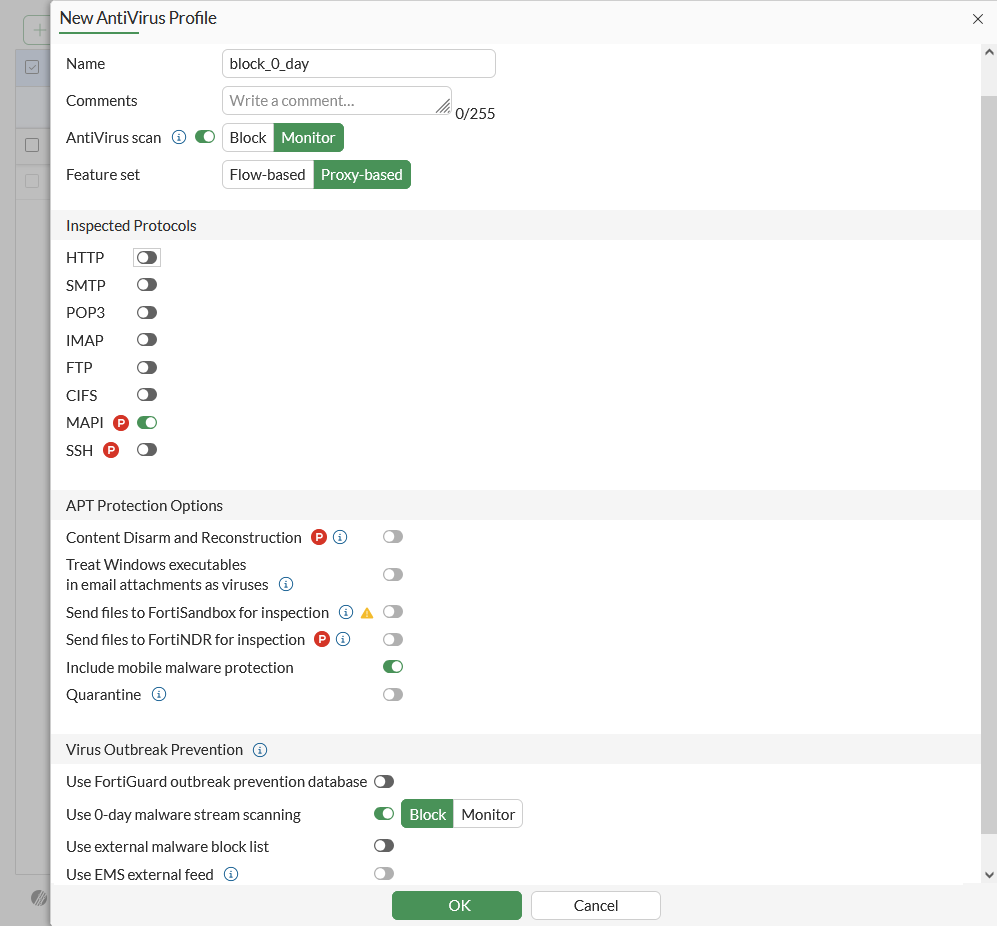Image resolution: width=997 pixels, height=926 pixels.
Task: Set AntiVirus scan mode to Block
Action: (x=248, y=138)
